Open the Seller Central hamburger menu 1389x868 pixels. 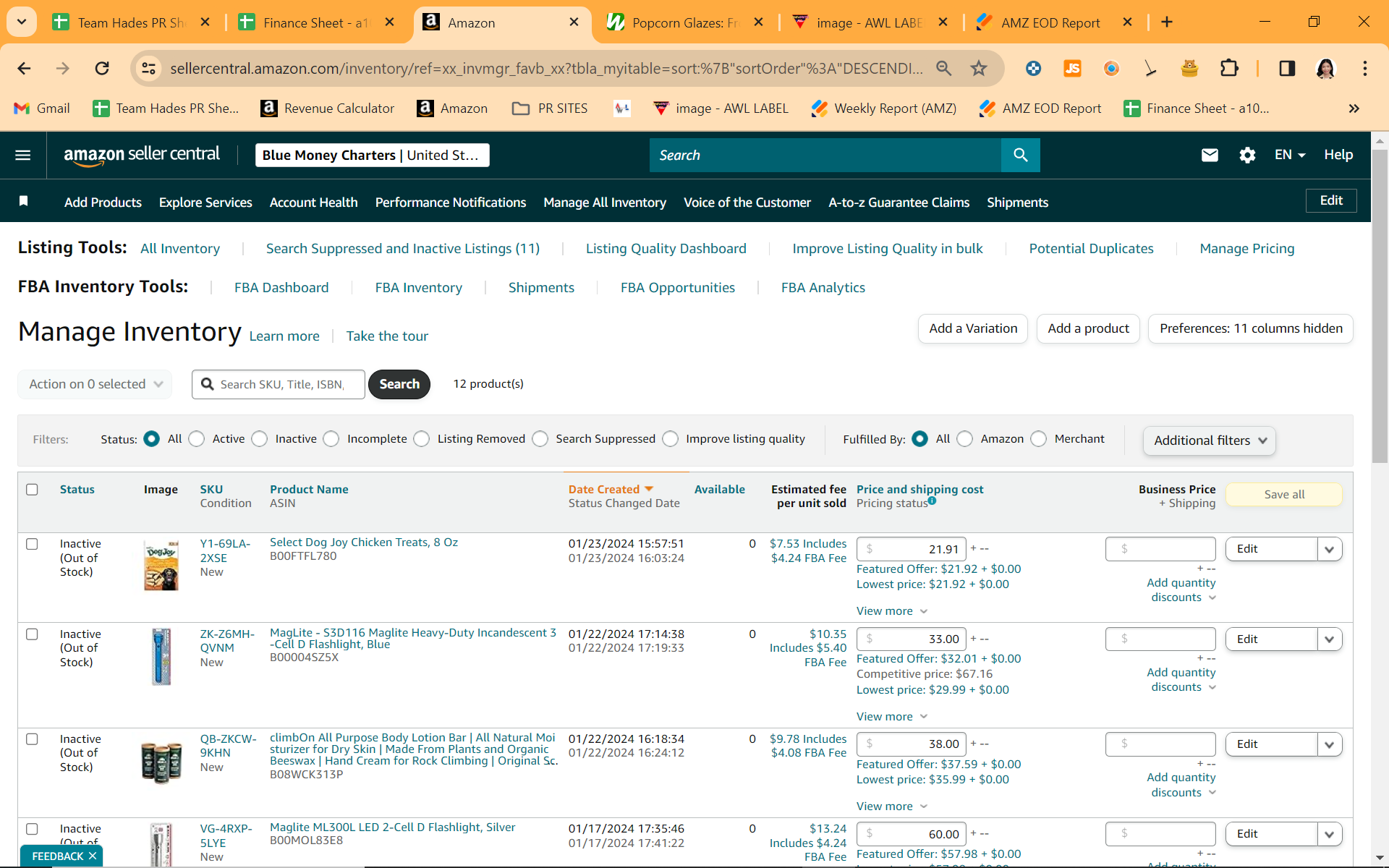[x=23, y=155]
